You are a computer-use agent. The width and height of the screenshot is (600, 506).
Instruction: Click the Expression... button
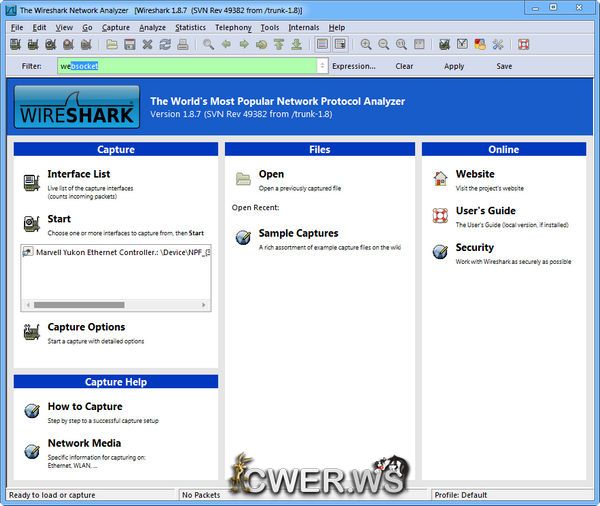(x=354, y=66)
